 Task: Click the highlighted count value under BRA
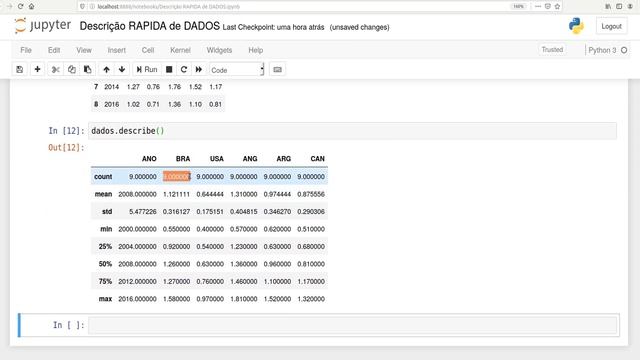coord(176,177)
